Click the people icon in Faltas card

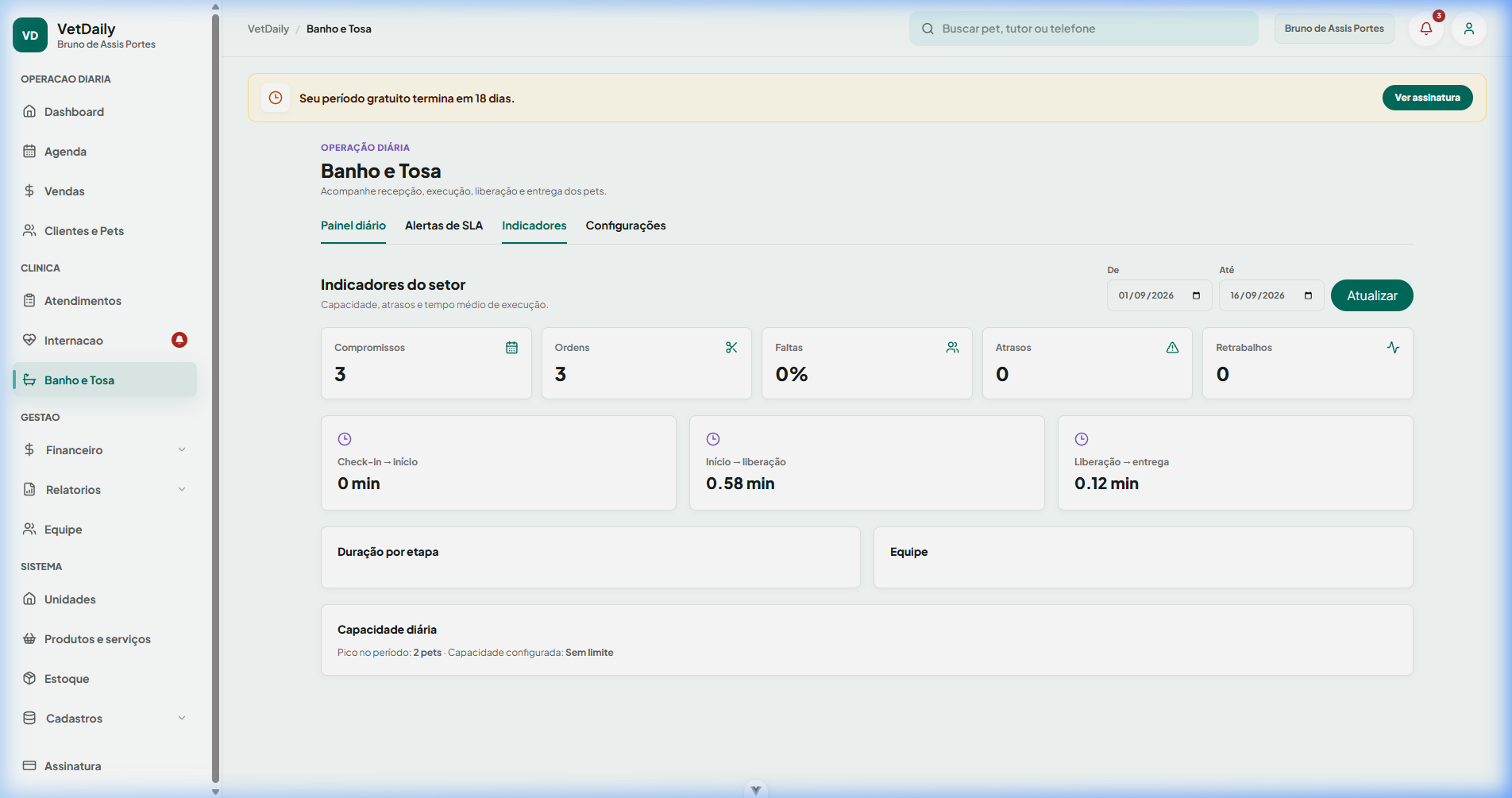(x=953, y=348)
